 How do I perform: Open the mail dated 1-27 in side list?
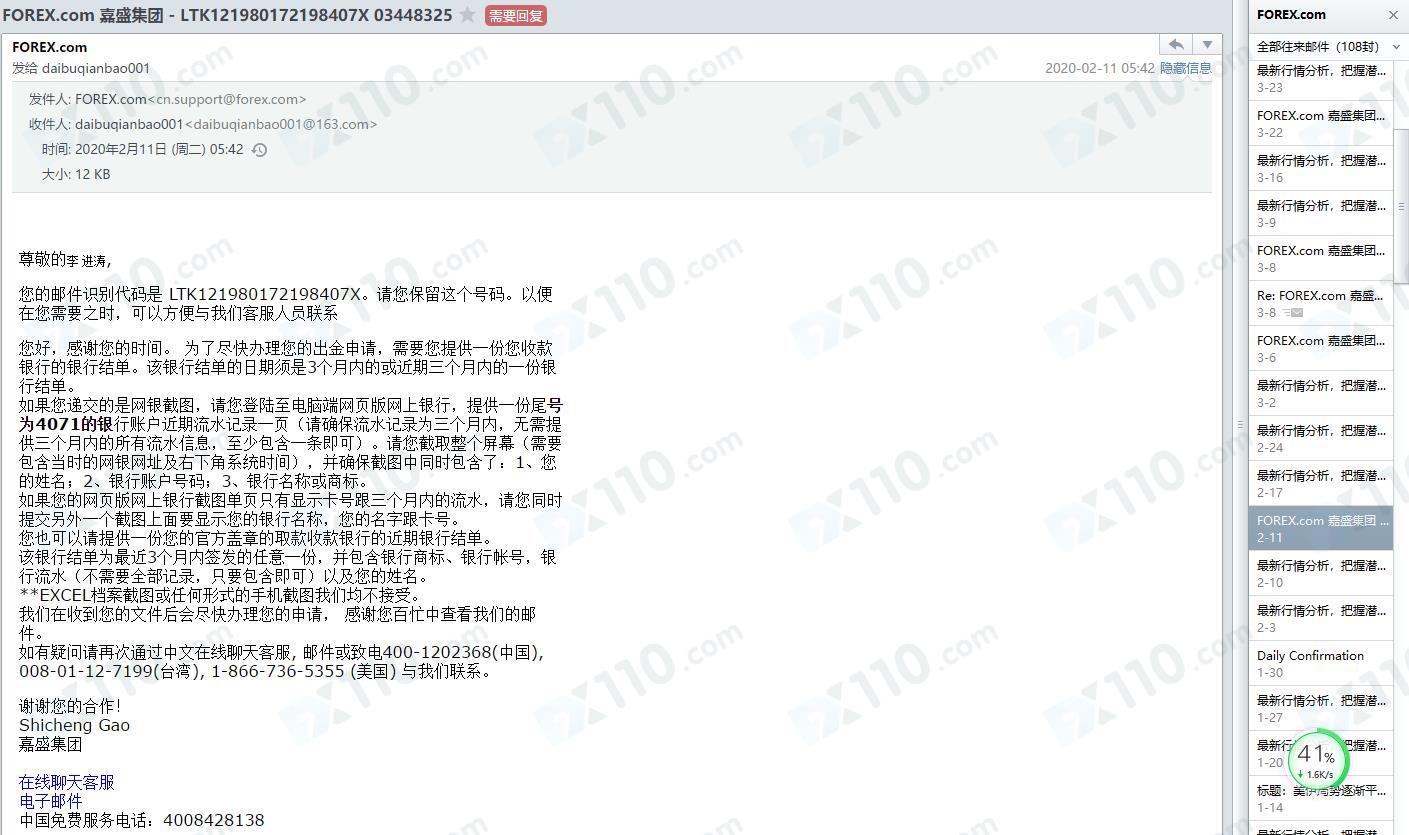click(1321, 708)
